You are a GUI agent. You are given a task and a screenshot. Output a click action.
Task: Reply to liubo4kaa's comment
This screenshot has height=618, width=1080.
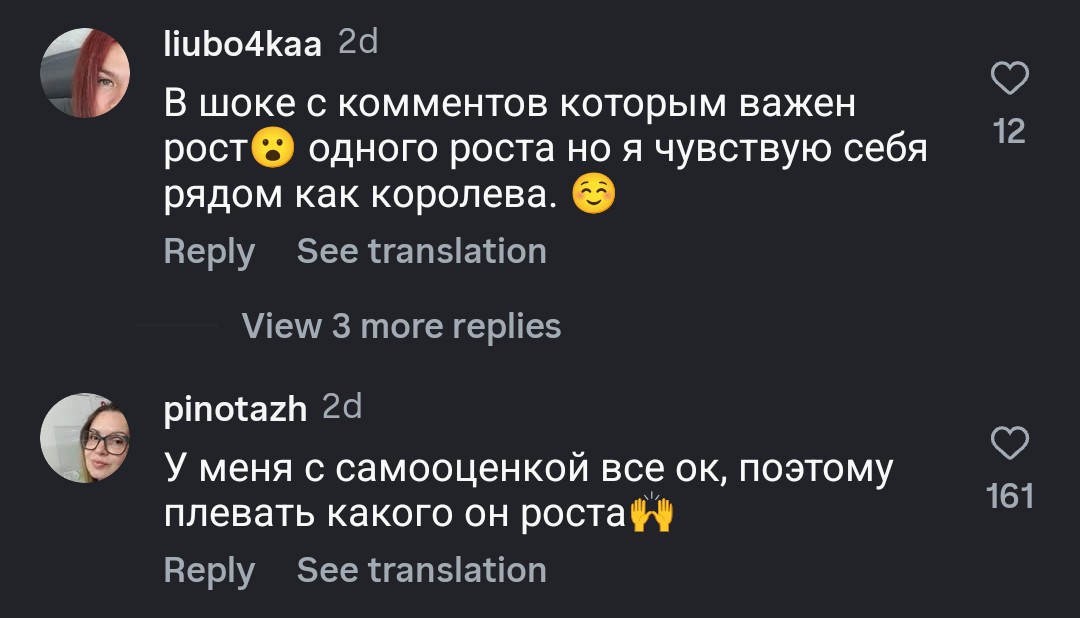coord(209,251)
